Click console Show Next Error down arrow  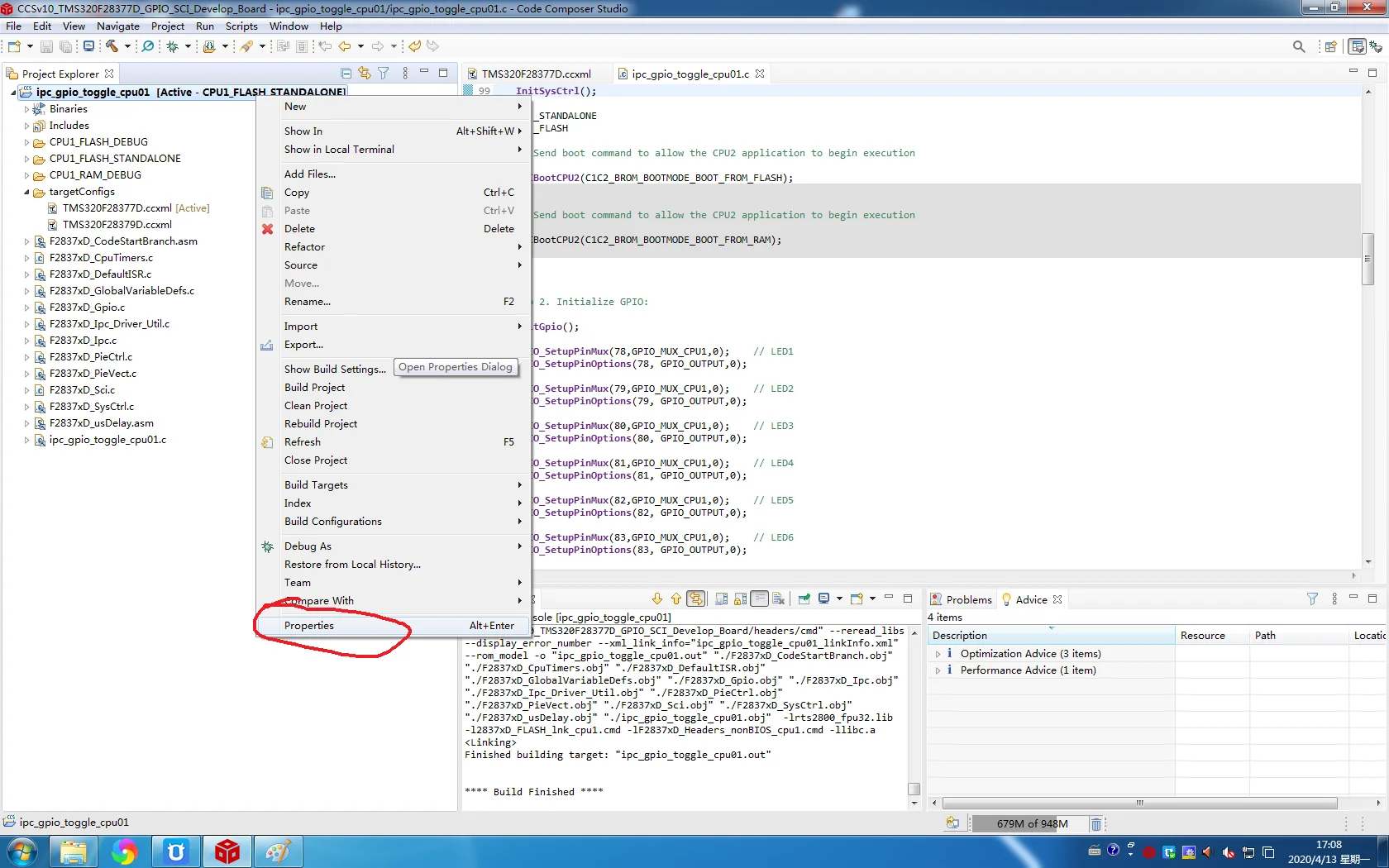(657, 599)
